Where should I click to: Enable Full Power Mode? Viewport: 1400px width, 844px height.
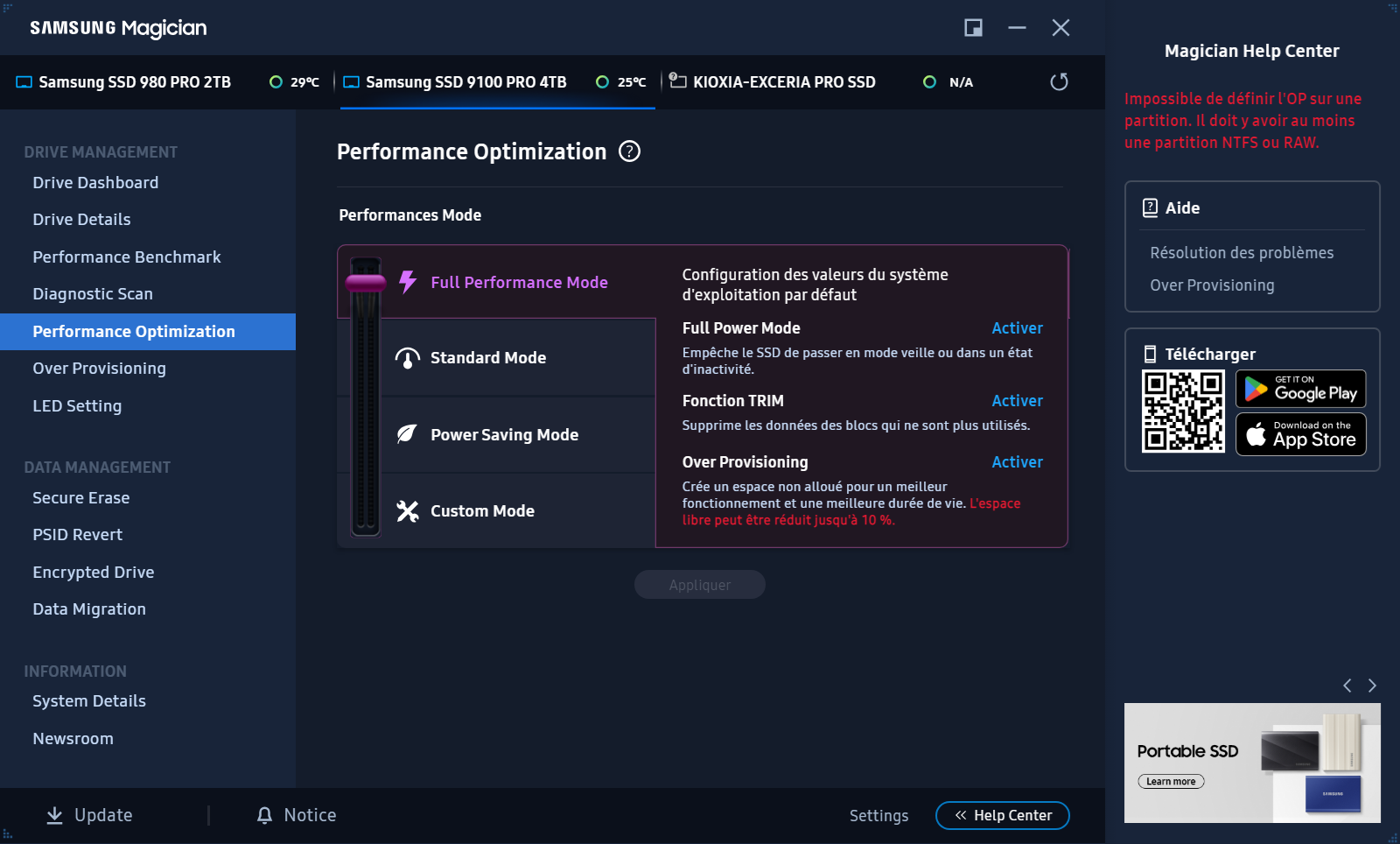pyautogui.click(x=1017, y=327)
